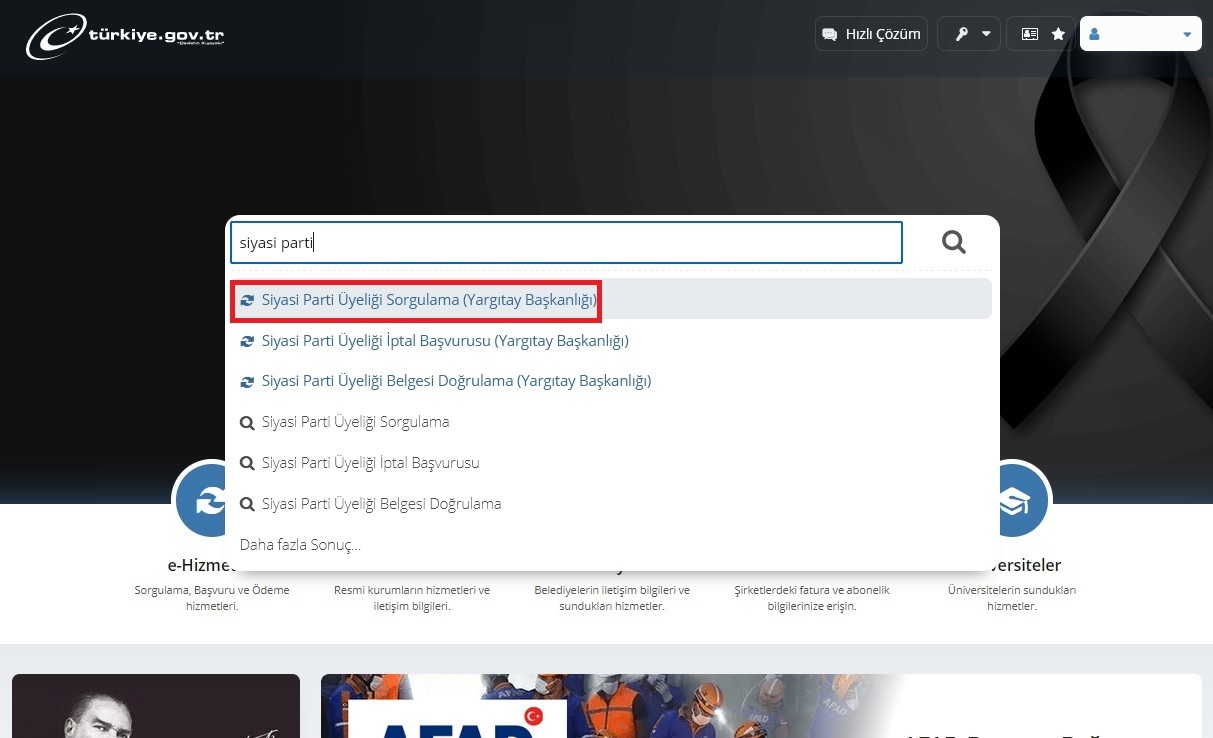Click the magnifier icon beside Siyasi Parti Üyeliği İptal Başvurusu suggestion

(x=247, y=463)
